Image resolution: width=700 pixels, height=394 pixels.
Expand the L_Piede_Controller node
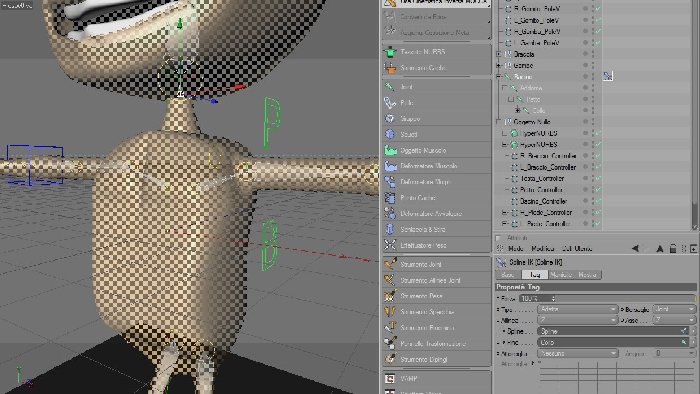point(504,224)
